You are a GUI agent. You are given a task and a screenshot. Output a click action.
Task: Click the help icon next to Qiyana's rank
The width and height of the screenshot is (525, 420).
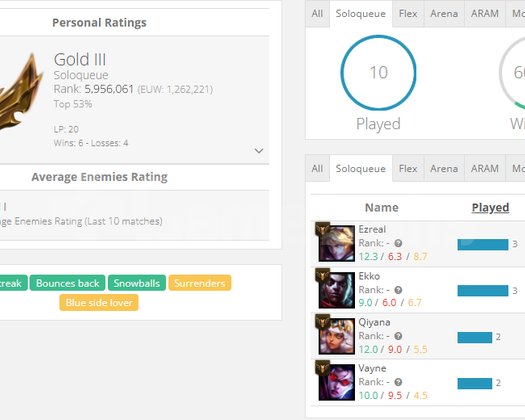click(398, 336)
